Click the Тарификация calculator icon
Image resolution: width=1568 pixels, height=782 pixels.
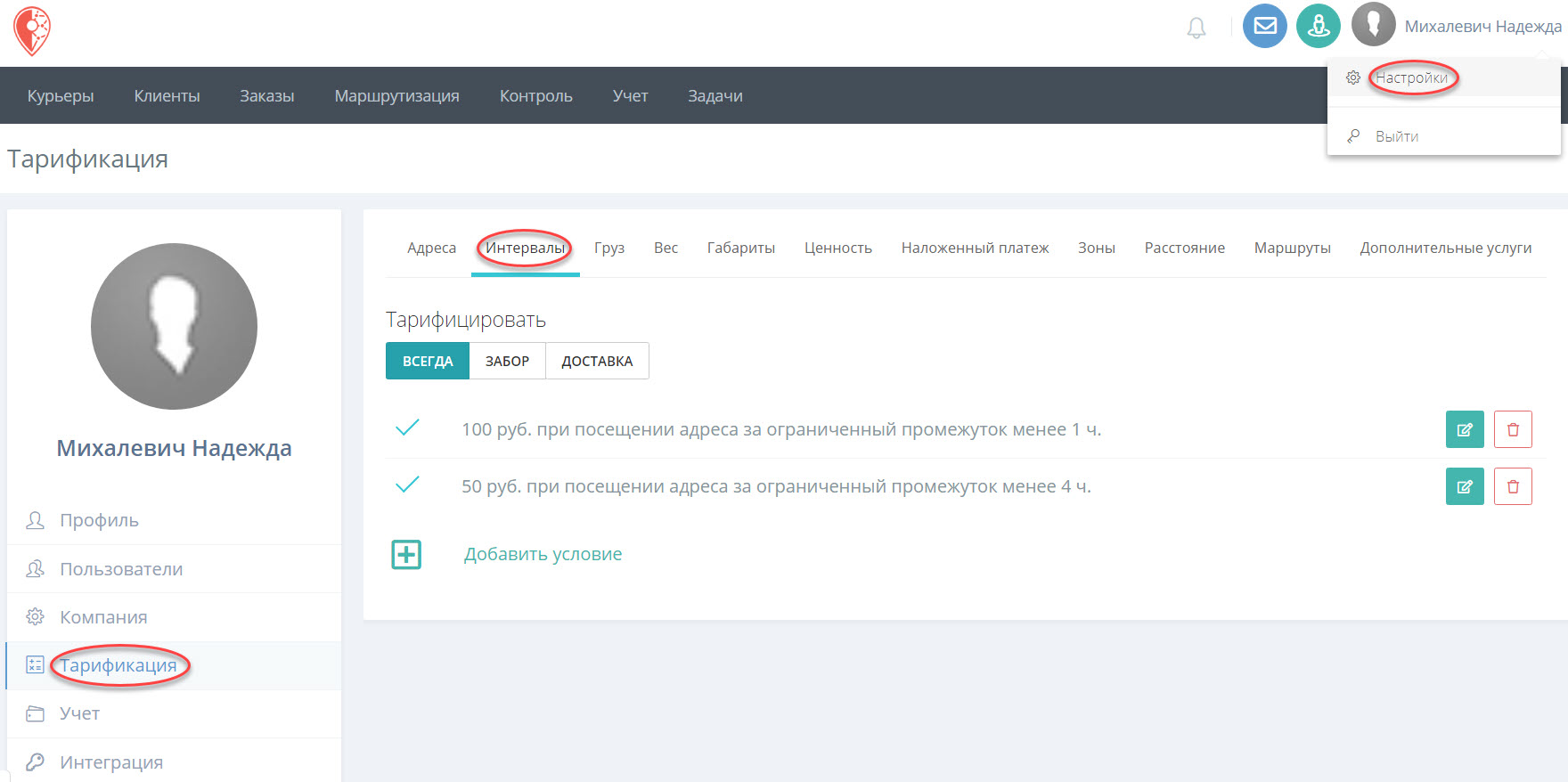[35, 664]
